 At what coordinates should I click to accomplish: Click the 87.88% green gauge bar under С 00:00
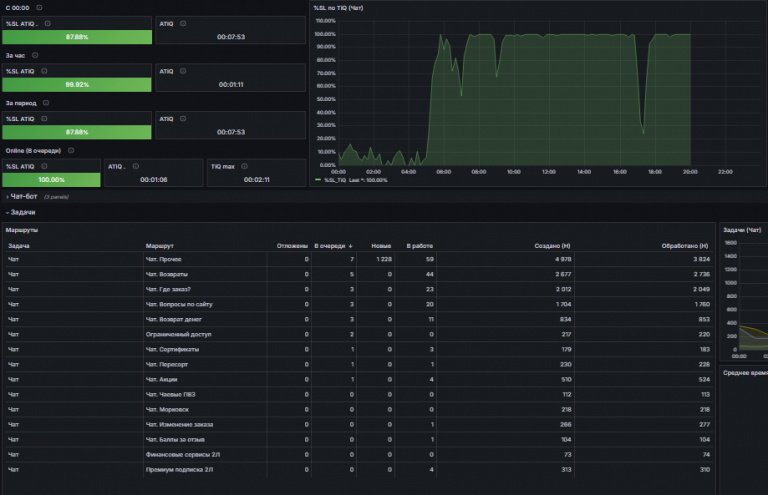(77, 37)
